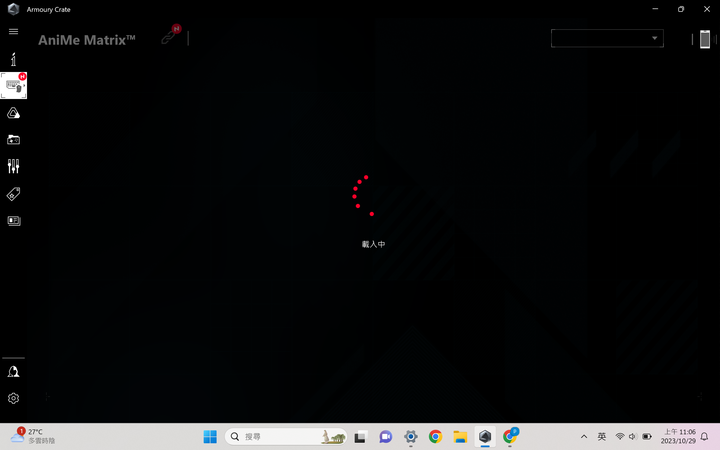Click the mobile device icon at top right

(x=704, y=39)
